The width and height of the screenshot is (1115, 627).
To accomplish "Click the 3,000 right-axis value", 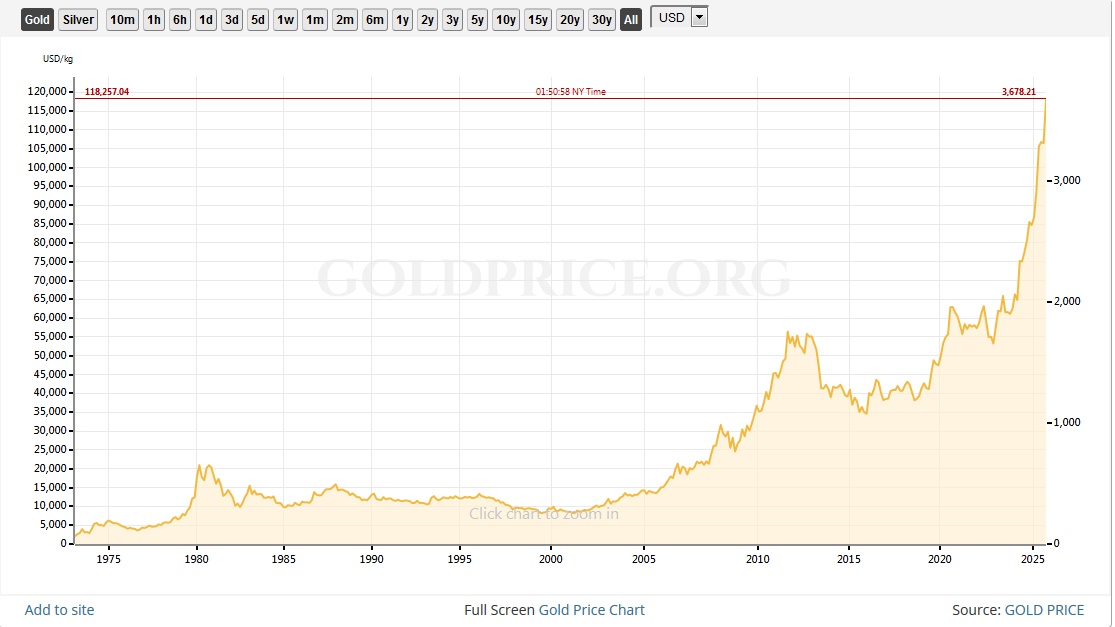I will tap(1067, 181).
